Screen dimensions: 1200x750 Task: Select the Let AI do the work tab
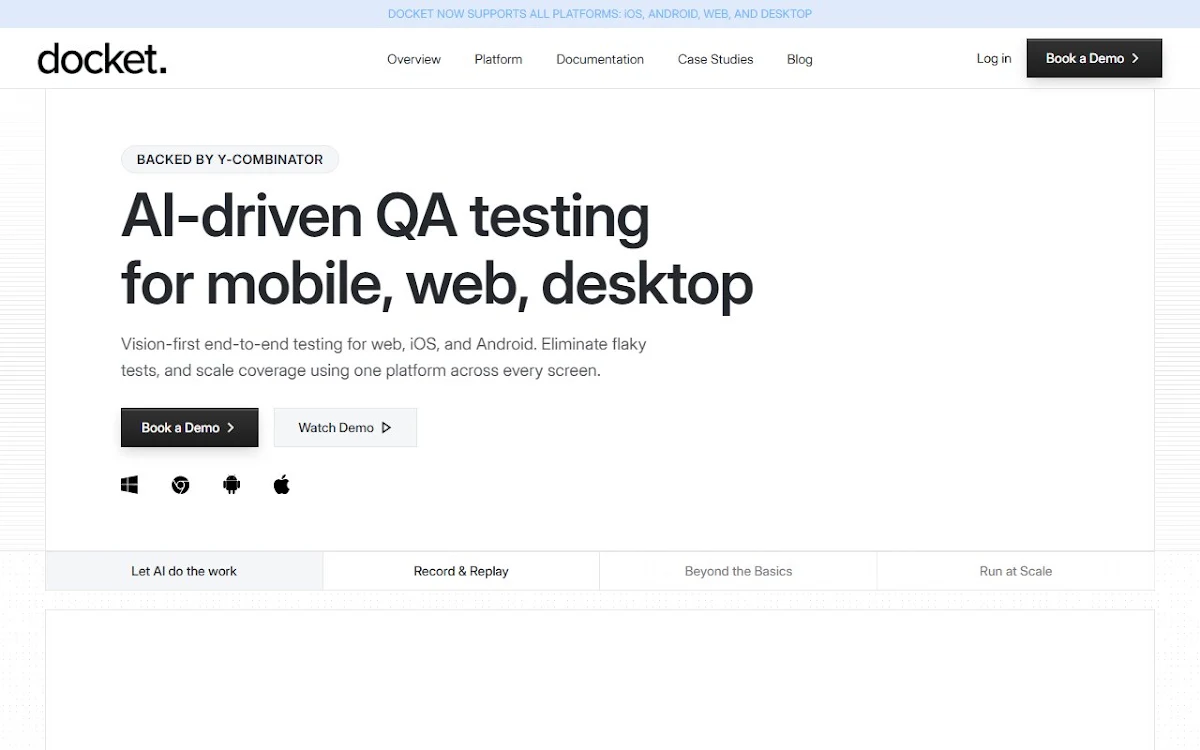[184, 571]
